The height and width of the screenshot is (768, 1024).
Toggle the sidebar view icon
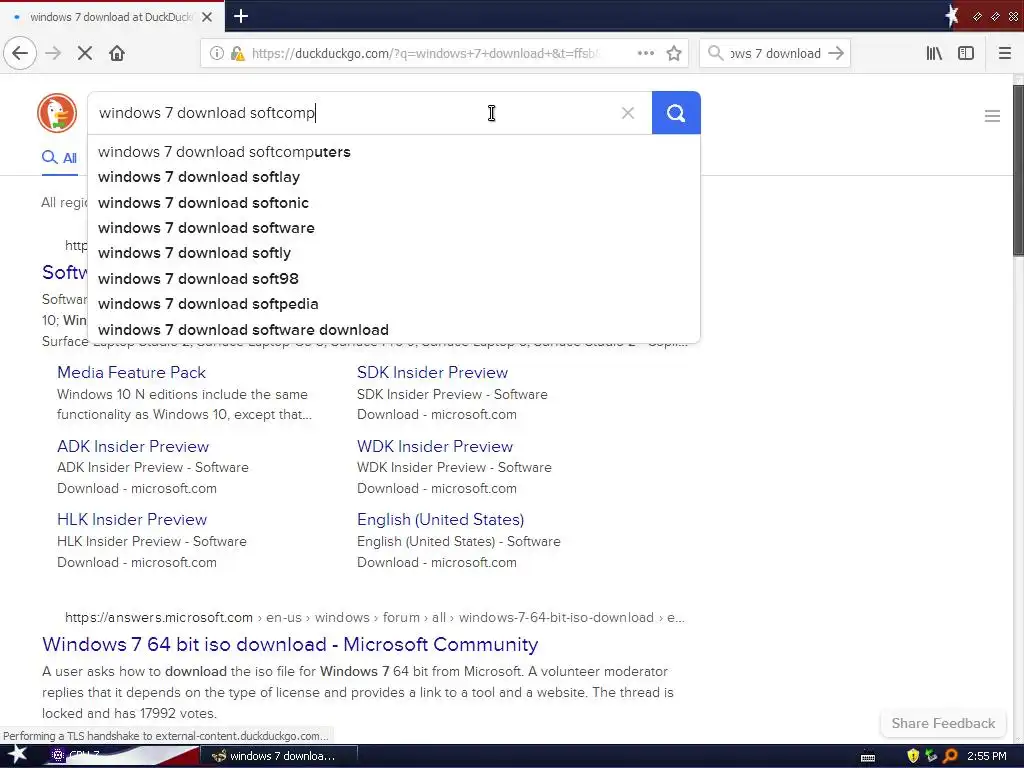pyautogui.click(x=966, y=54)
